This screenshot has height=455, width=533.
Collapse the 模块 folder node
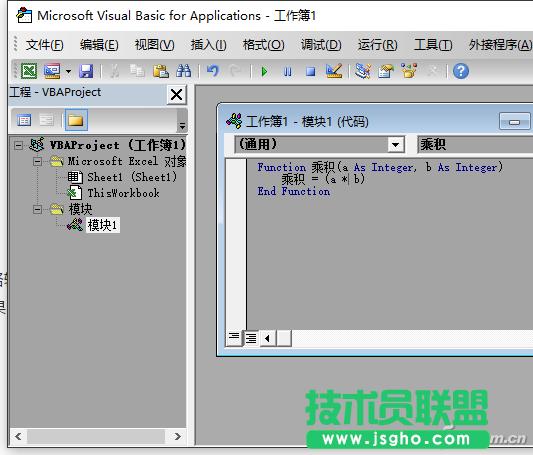(x=38, y=209)
